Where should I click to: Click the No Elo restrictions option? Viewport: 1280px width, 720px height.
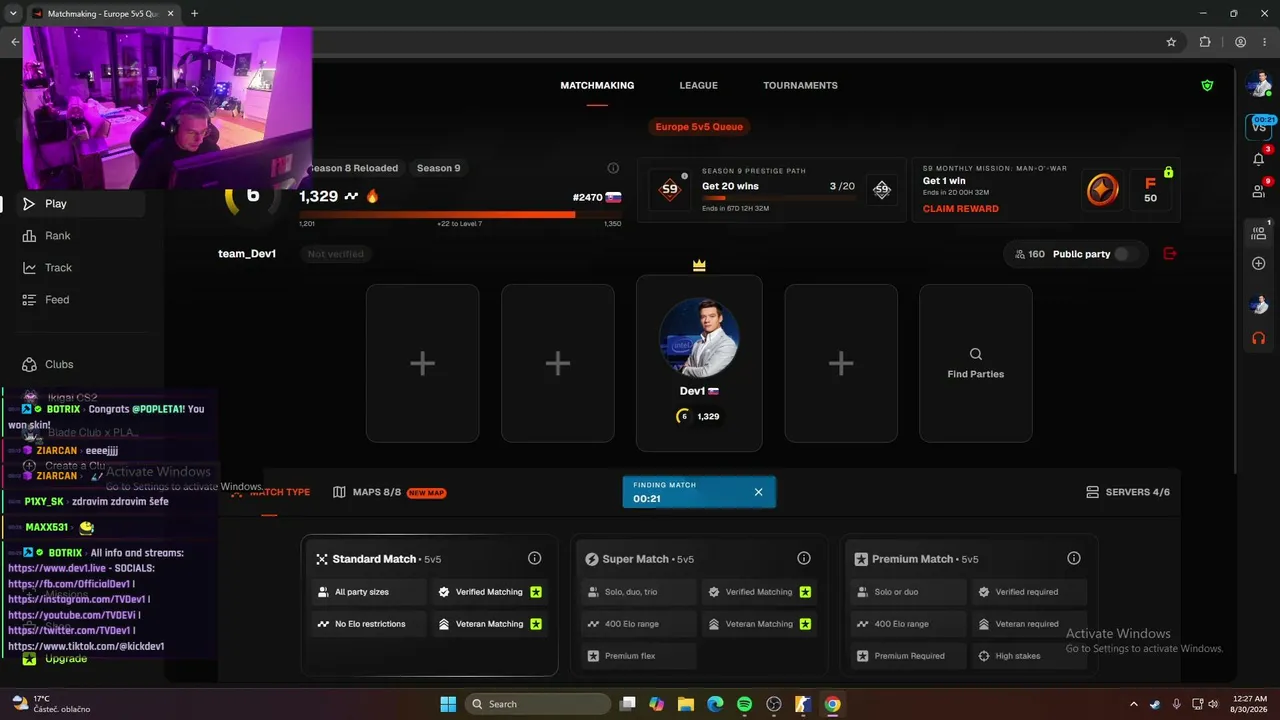pos(369,624)
